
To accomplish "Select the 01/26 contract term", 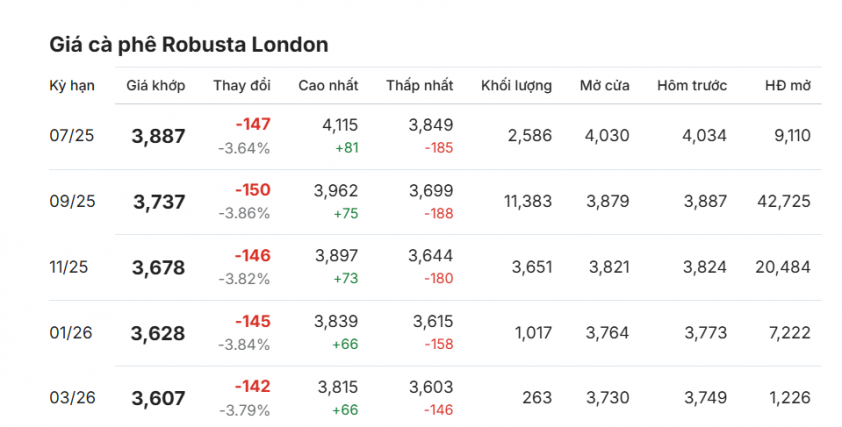I will click(72, 333).
